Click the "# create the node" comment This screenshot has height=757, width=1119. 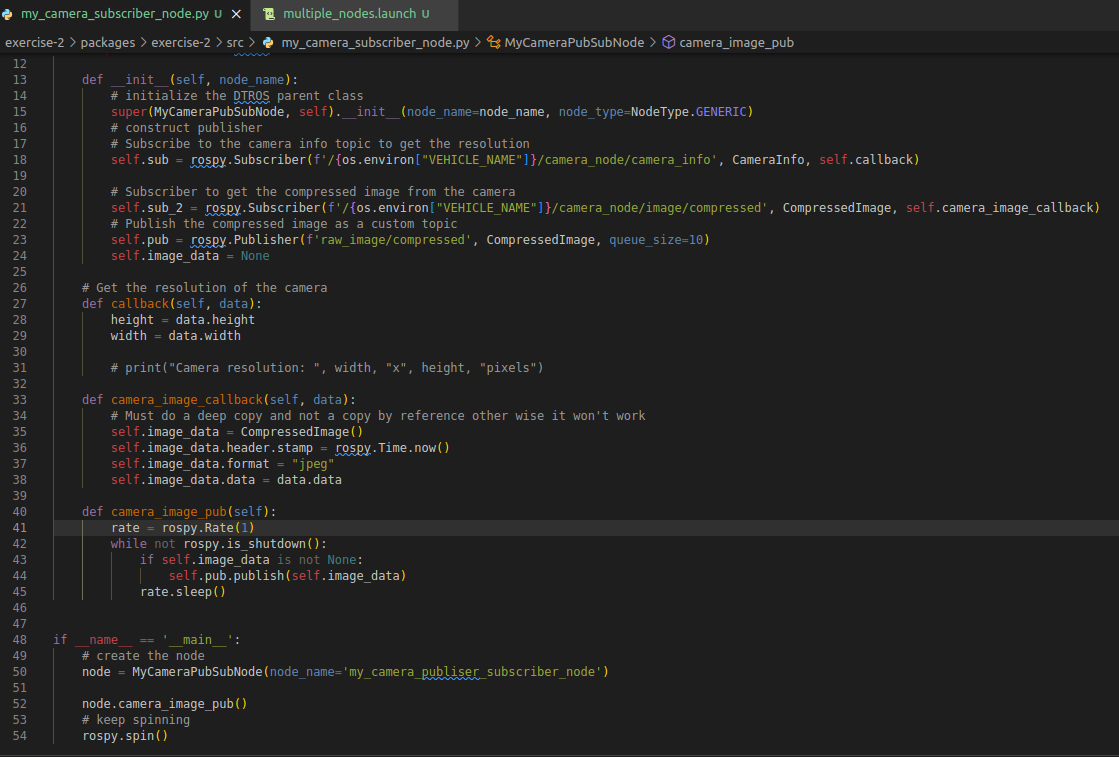(x=143, y=656)
